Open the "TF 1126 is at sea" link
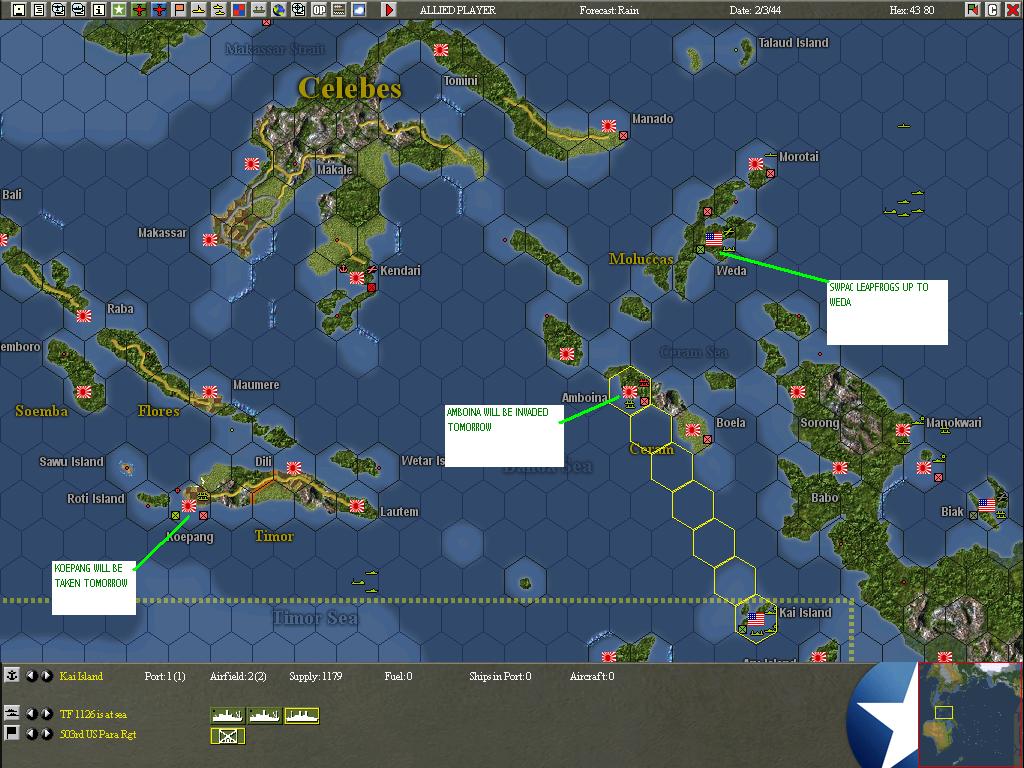 (x=93, y=714)
